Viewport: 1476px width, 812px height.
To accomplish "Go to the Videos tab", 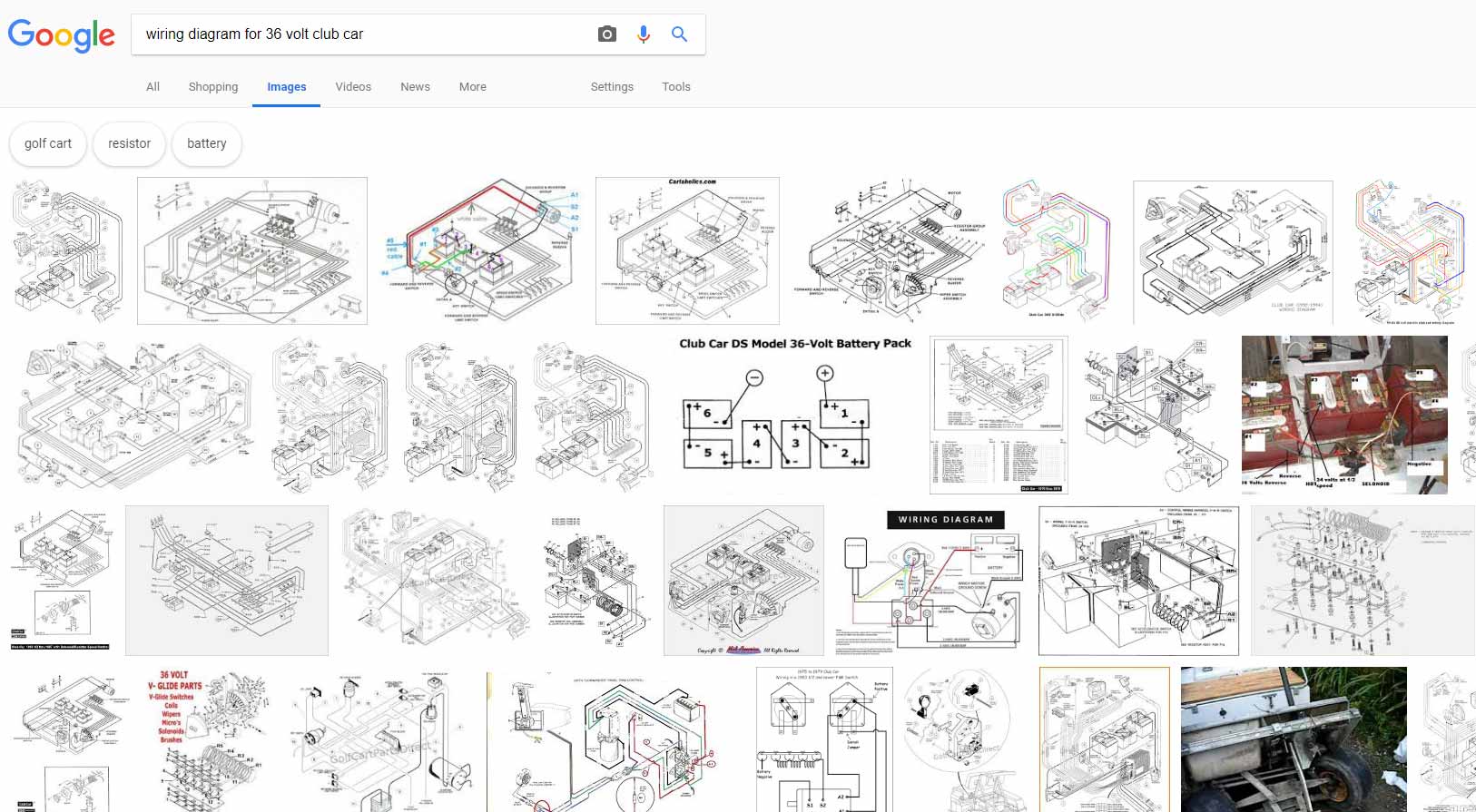I will click(353, 87).
